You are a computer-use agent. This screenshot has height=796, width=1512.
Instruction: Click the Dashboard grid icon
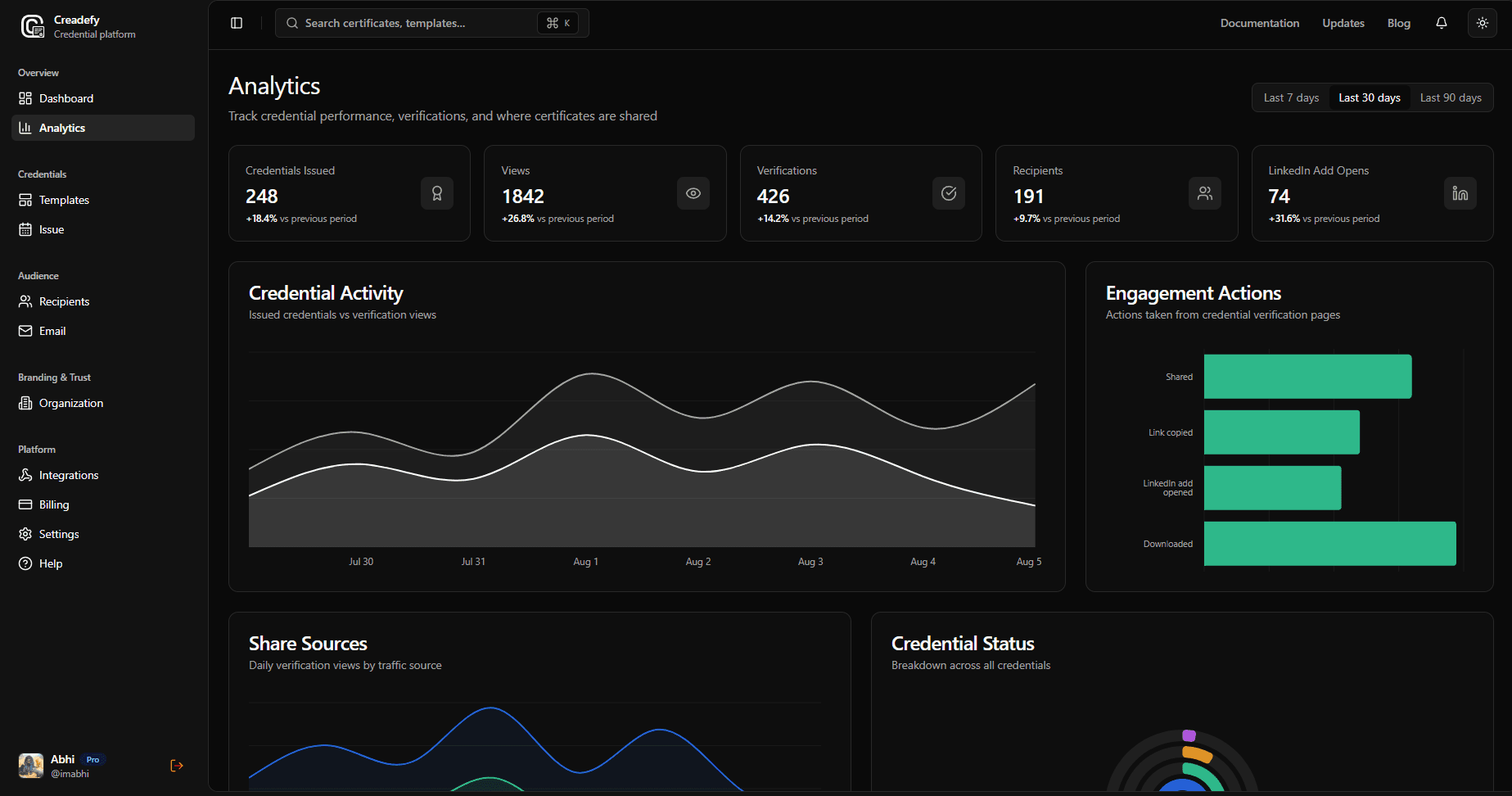coord(25,98)
